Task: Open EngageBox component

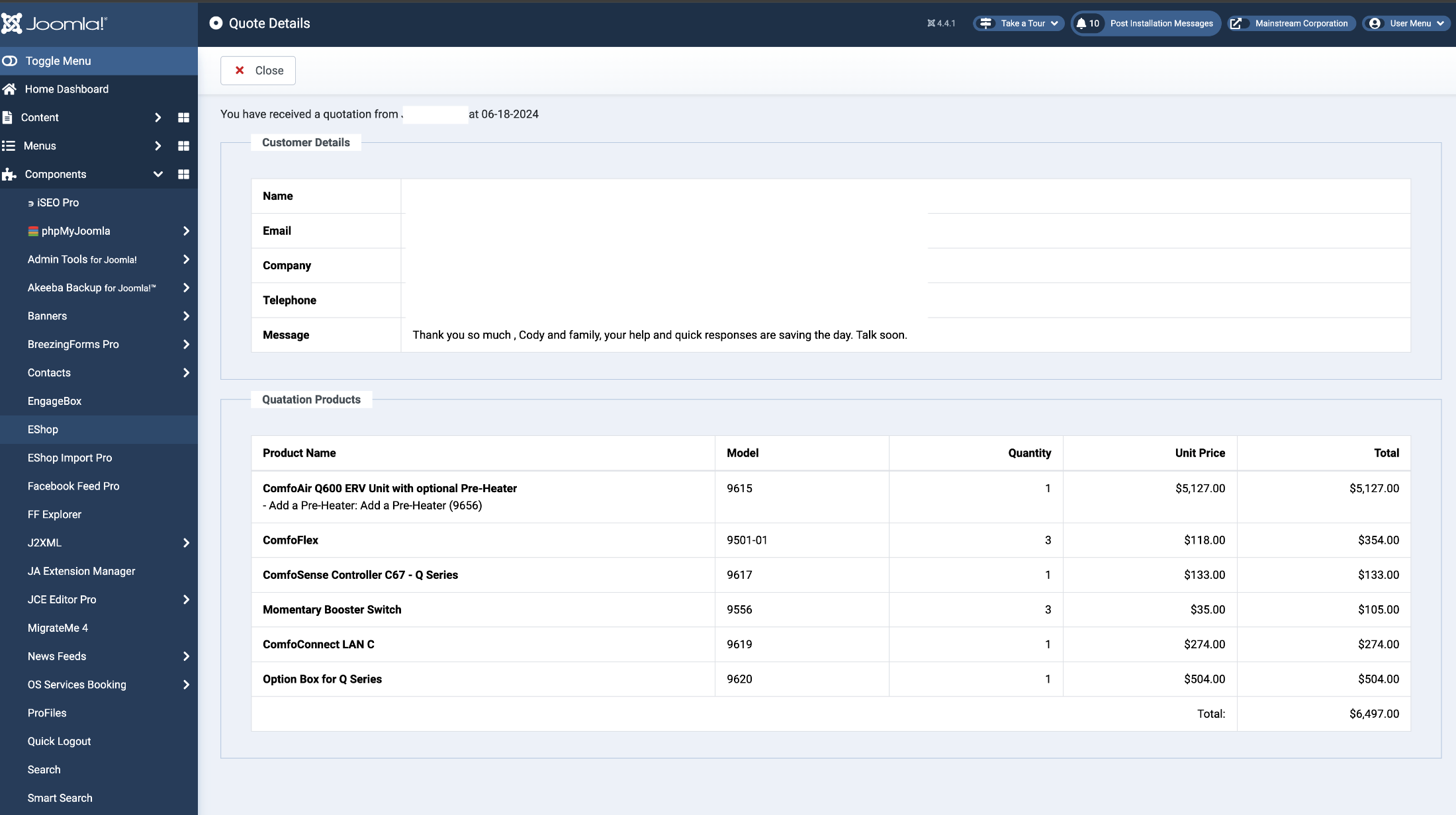Action: [x=54, y=402]
